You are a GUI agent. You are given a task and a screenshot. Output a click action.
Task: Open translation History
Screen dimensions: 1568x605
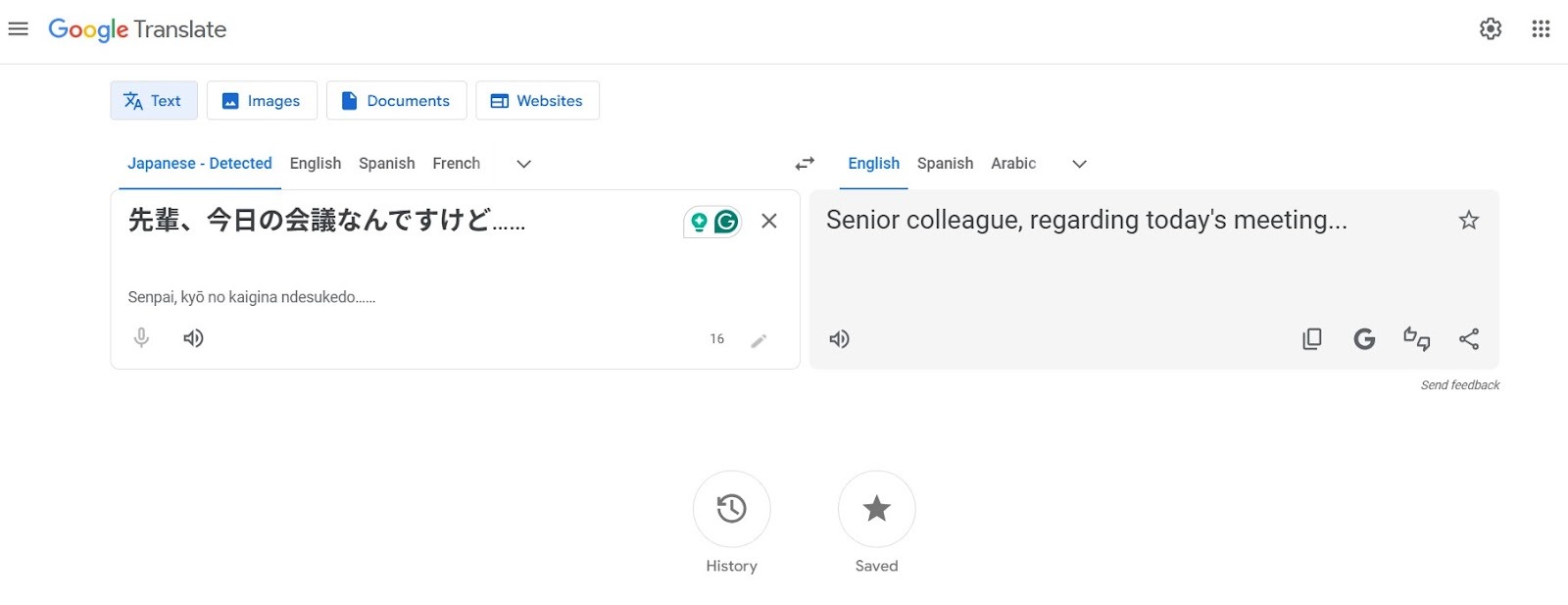coord(732,509)
